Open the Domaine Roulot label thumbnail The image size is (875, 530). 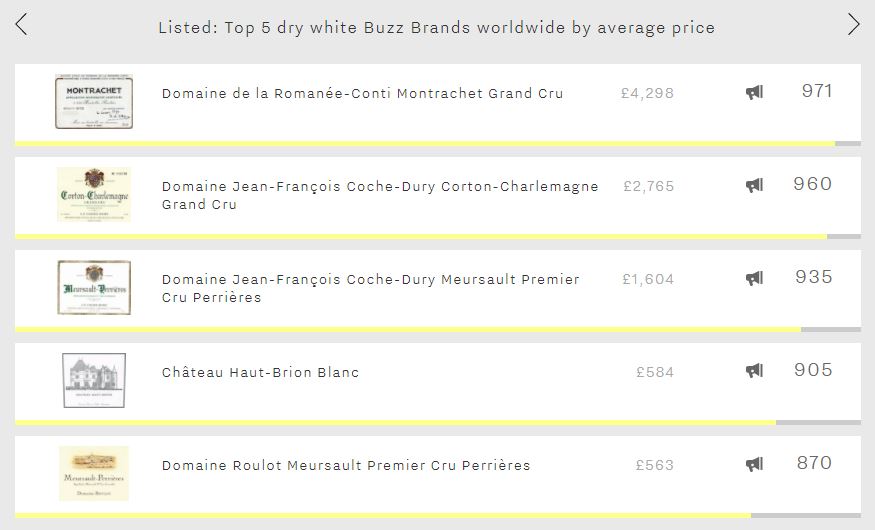point(94,473)
